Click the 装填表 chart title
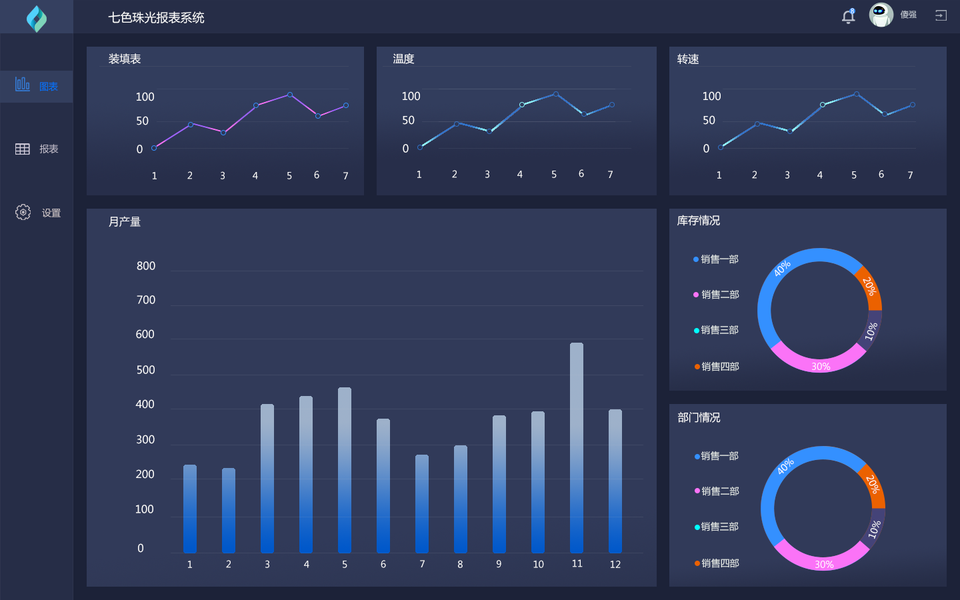Screen dimensions: 960x600 coord(124,59)
